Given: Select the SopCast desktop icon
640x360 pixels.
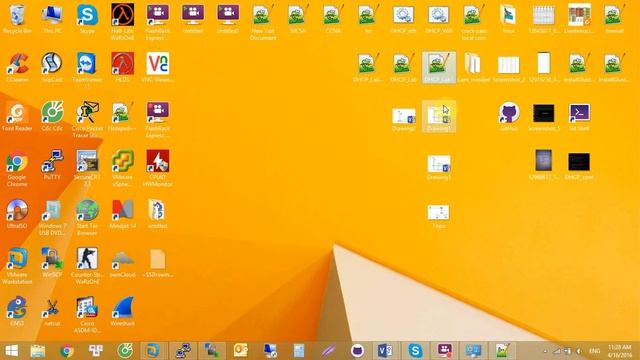Looking at the screenshot, I should tap(52, 67).
